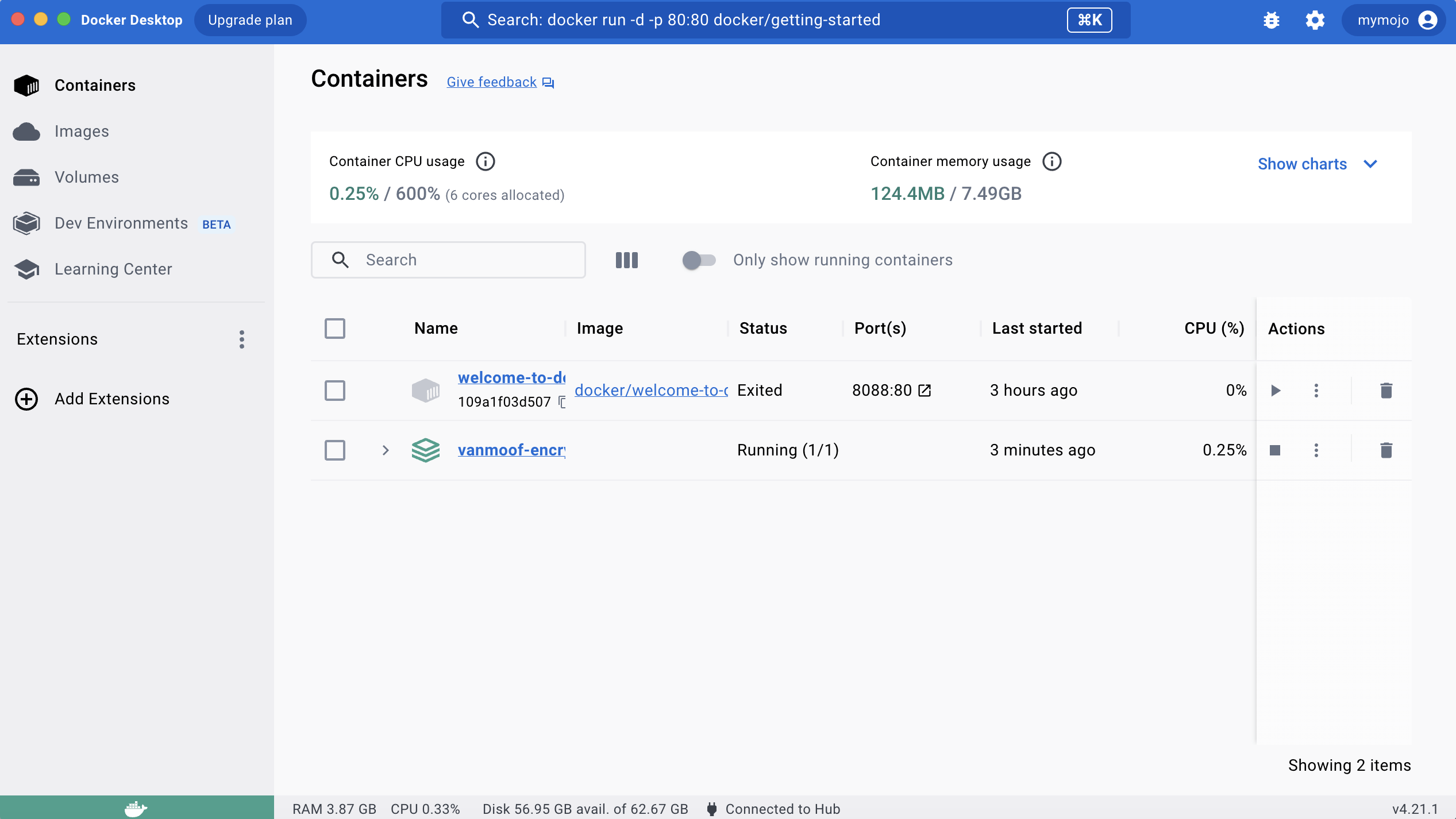Screen dimensions: 1456x819
Task: Click CPU usage info icon
Action: (x=485, y=161)
